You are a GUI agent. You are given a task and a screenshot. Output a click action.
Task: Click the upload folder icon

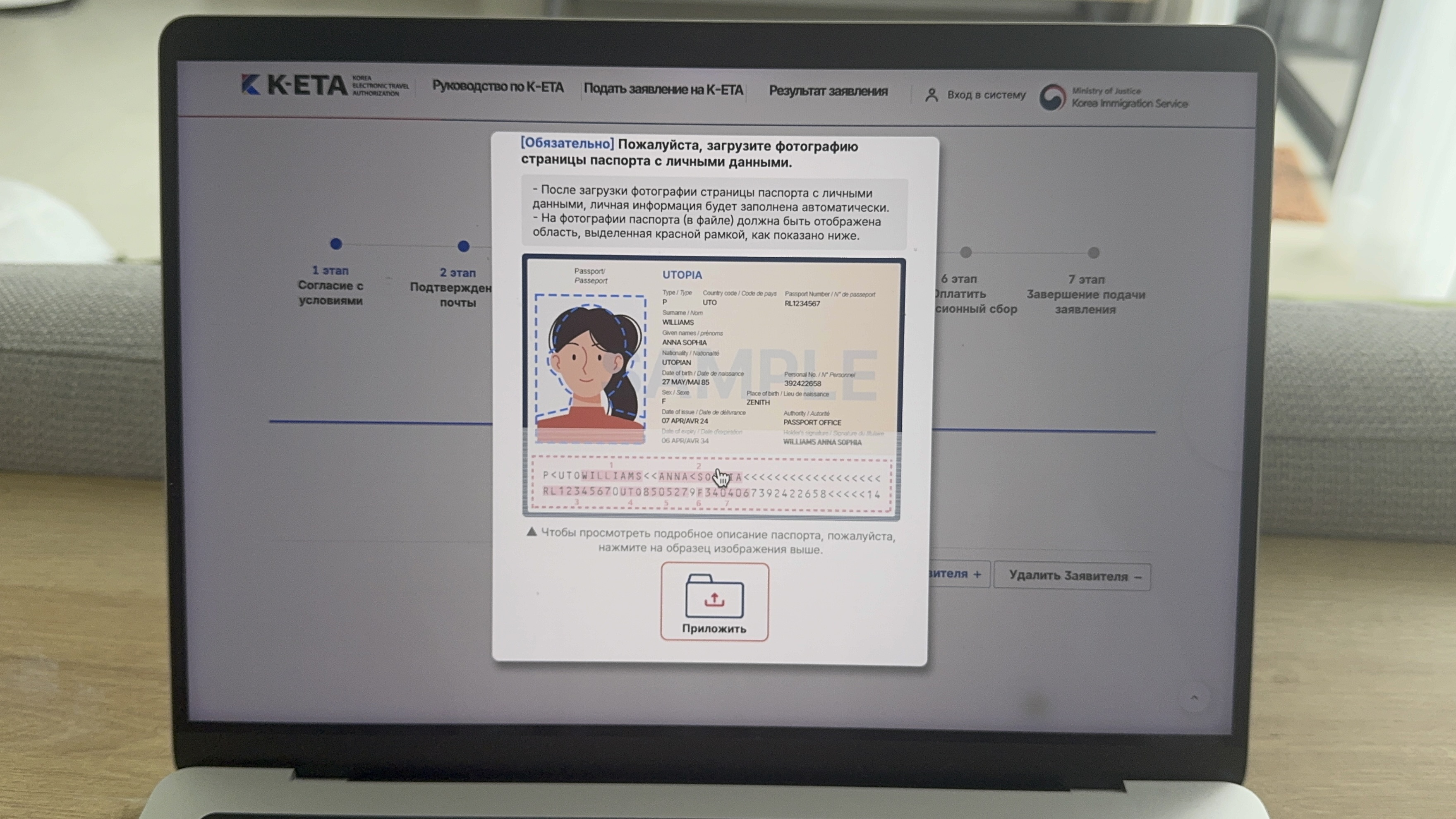point(714,596)
